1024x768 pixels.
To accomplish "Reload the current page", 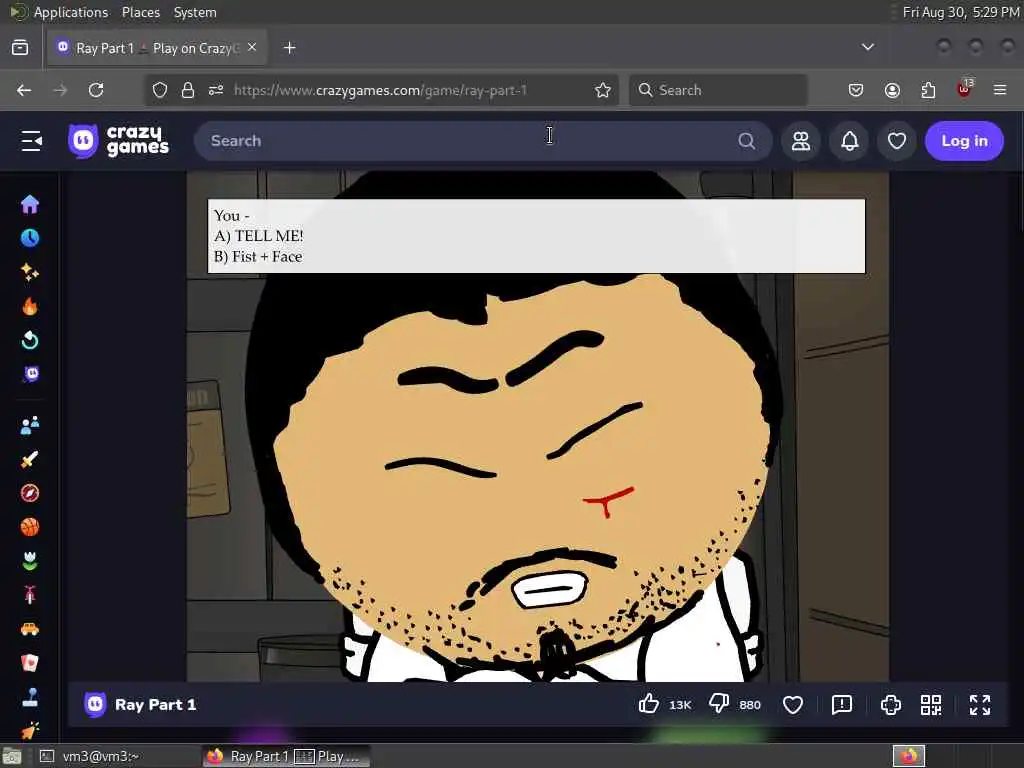I will [96, 90].
